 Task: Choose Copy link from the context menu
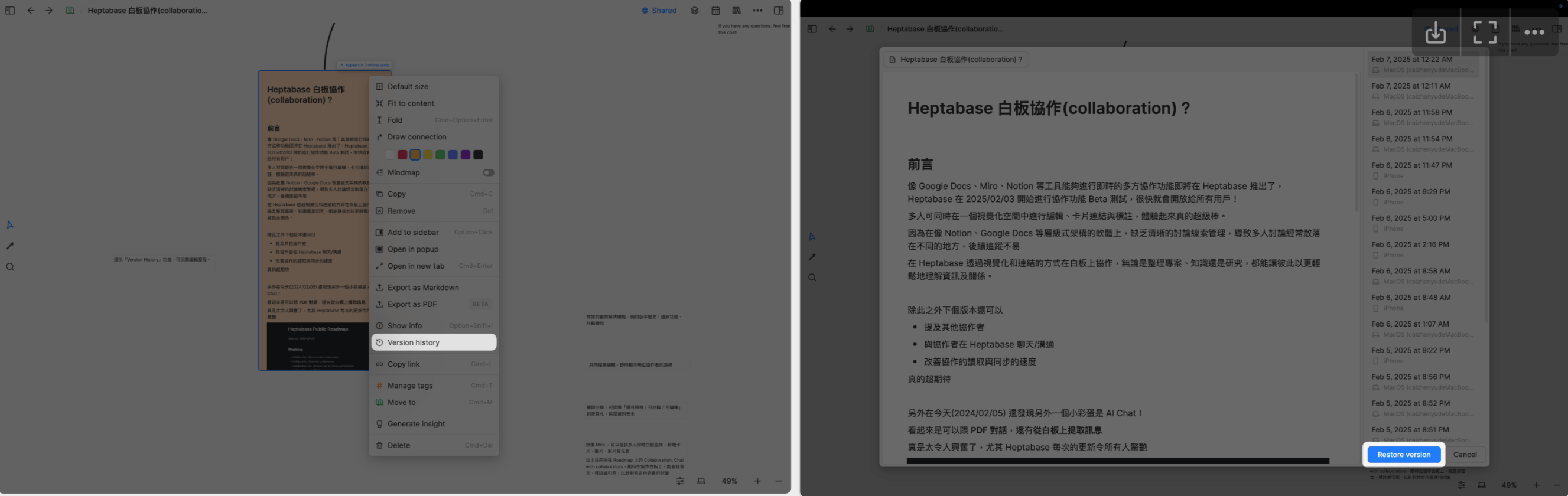pos(434,364)
